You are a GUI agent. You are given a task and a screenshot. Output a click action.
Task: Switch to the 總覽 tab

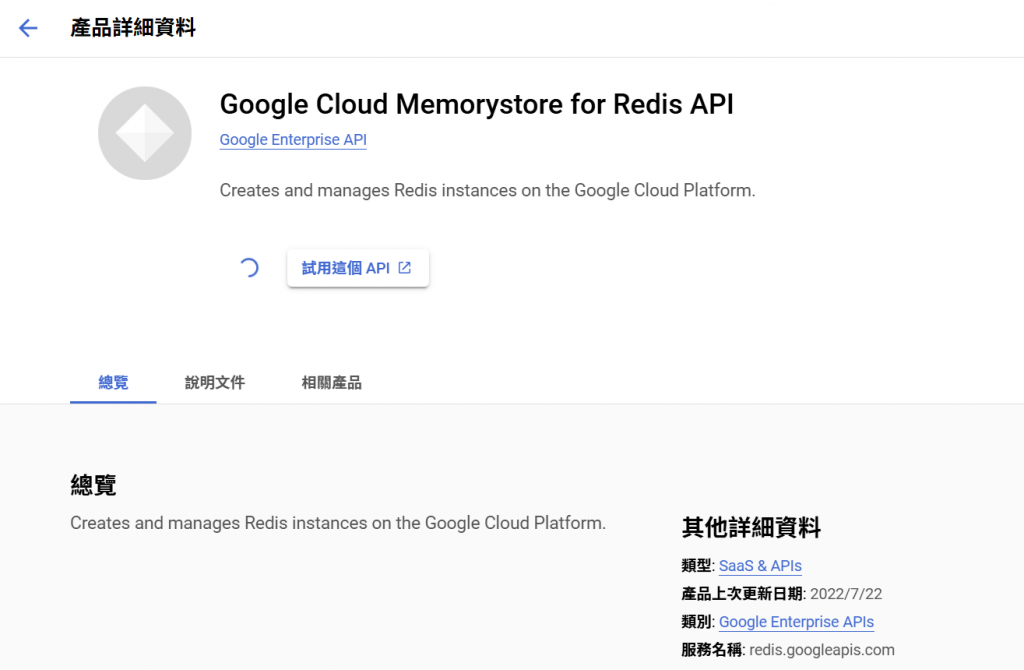pos(113,383)
